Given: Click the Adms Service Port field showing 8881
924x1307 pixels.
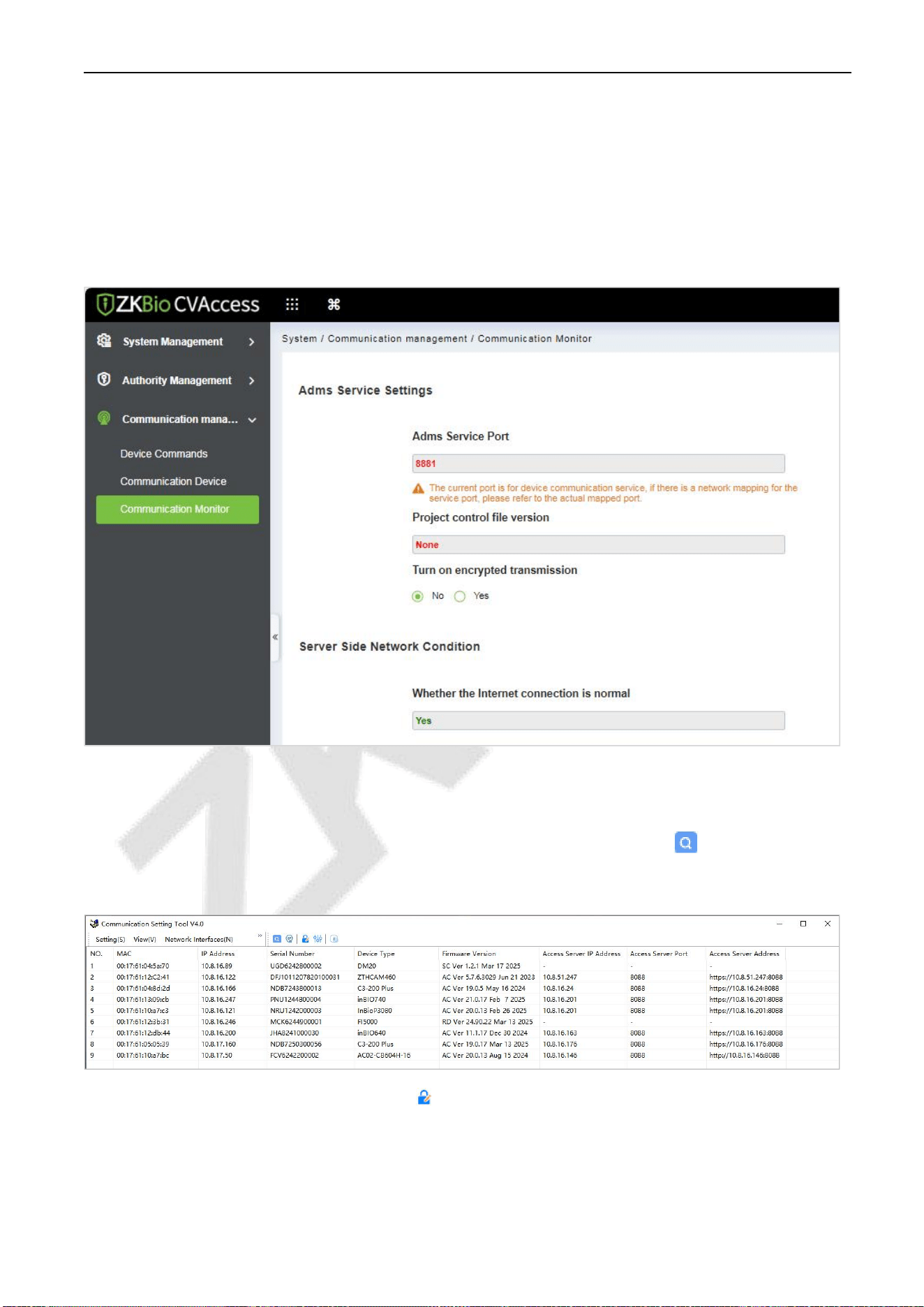Looking at the screenshot, I should (x=598, y=464).
